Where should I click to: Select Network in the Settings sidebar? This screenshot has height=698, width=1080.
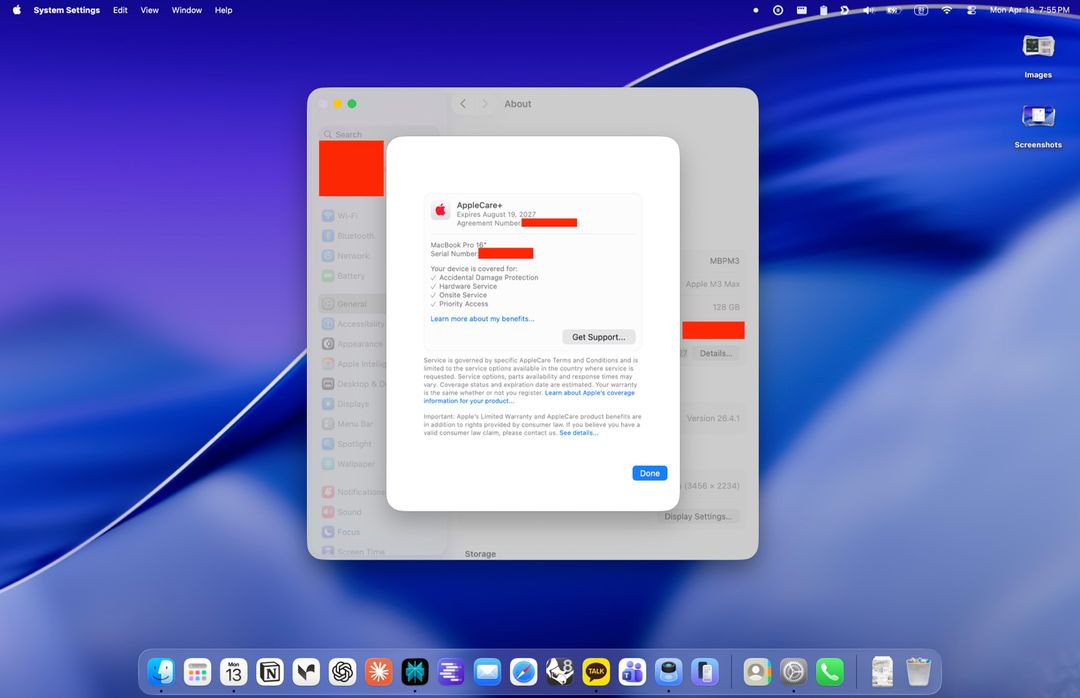(x=353, y=256)
